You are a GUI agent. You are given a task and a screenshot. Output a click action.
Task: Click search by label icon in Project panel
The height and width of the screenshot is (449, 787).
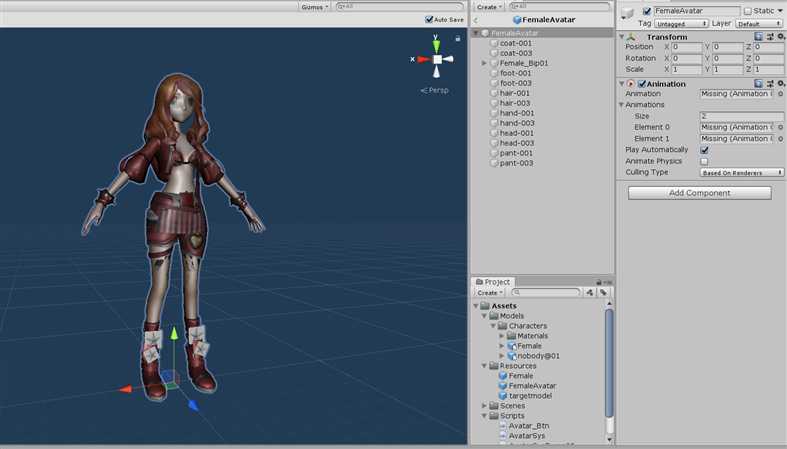click(602, 293)
